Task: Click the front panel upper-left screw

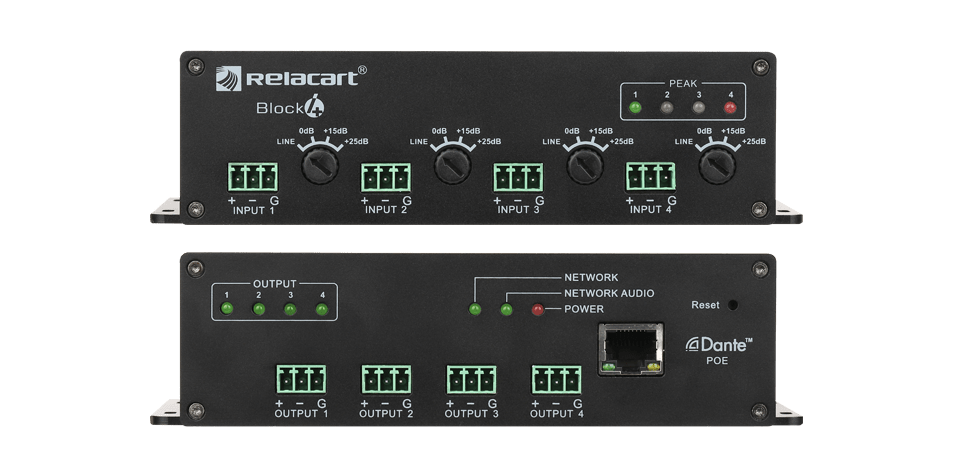Action: (195, 66)
